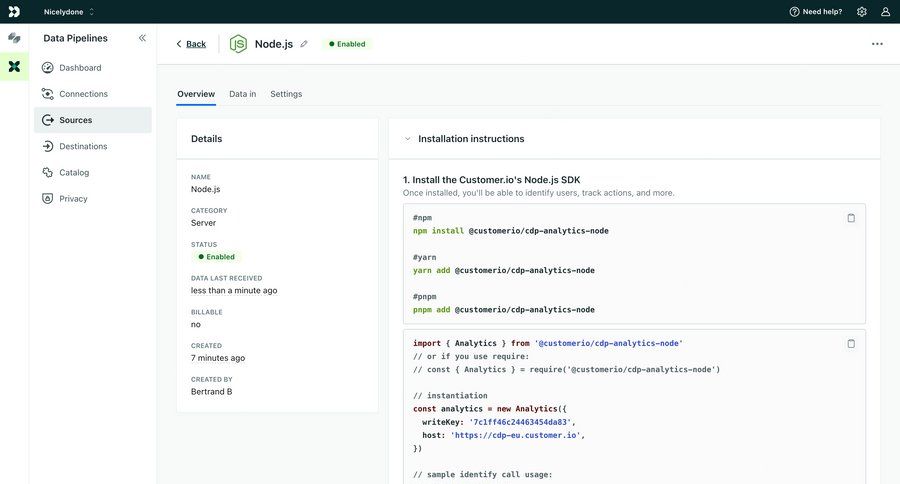The image size is (900, 484).
Task: Select Sources in the sidebar
Action: pos(92,120)
